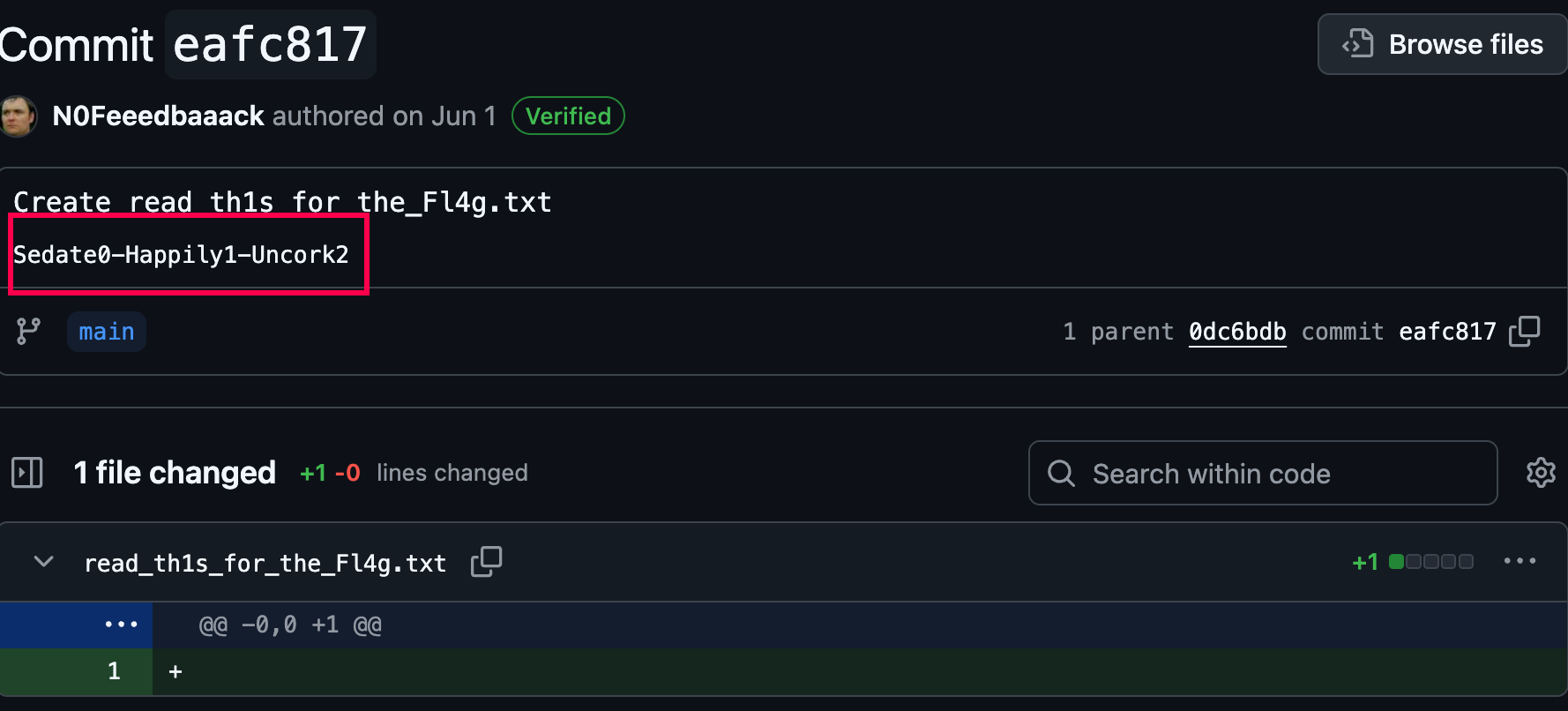
Task: Open the file's more options ellipsis menu
Action: click(1519, 561)
